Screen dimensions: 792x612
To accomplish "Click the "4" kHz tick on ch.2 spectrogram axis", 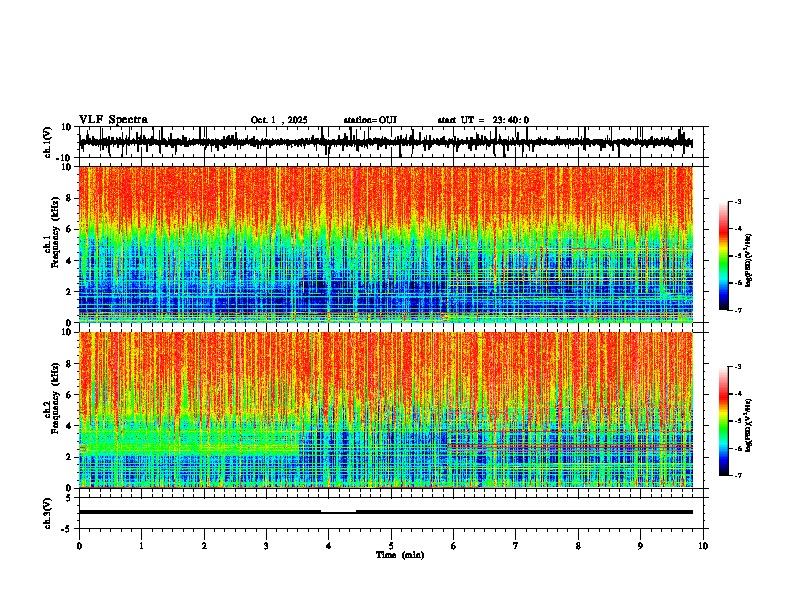I will point(70,426).
